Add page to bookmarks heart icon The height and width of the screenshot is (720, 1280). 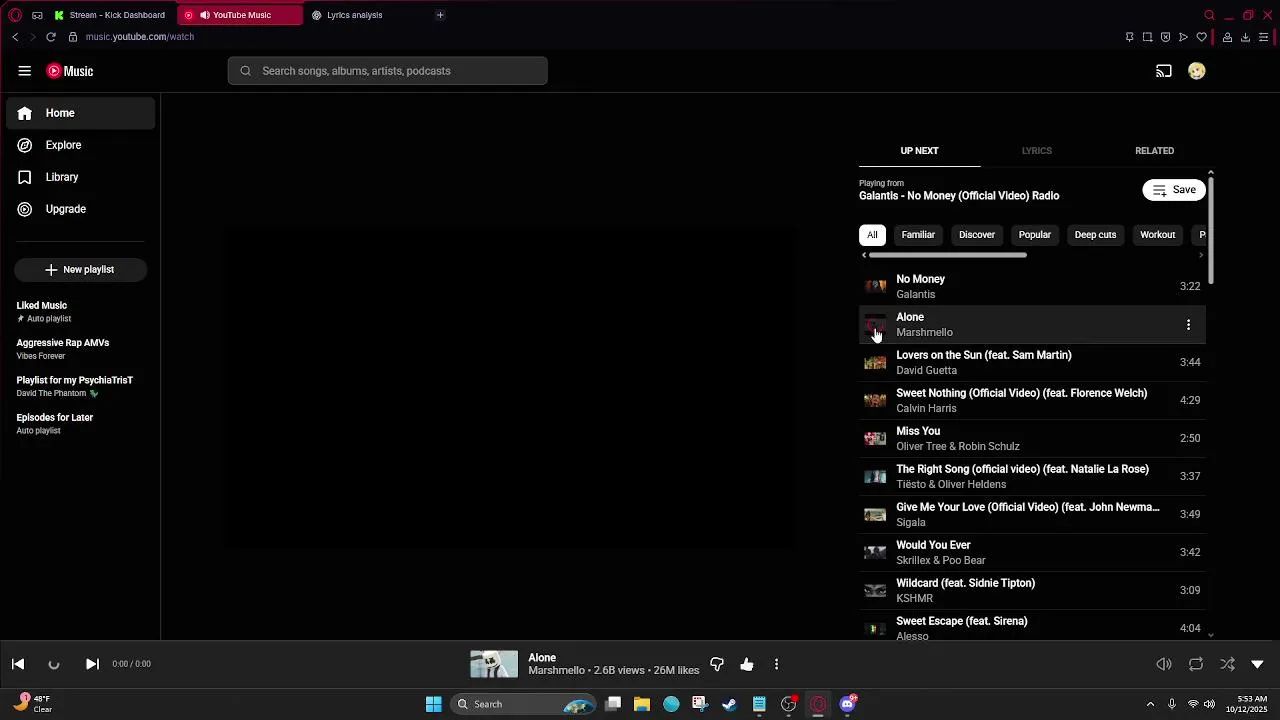[x=1201, y=37]
